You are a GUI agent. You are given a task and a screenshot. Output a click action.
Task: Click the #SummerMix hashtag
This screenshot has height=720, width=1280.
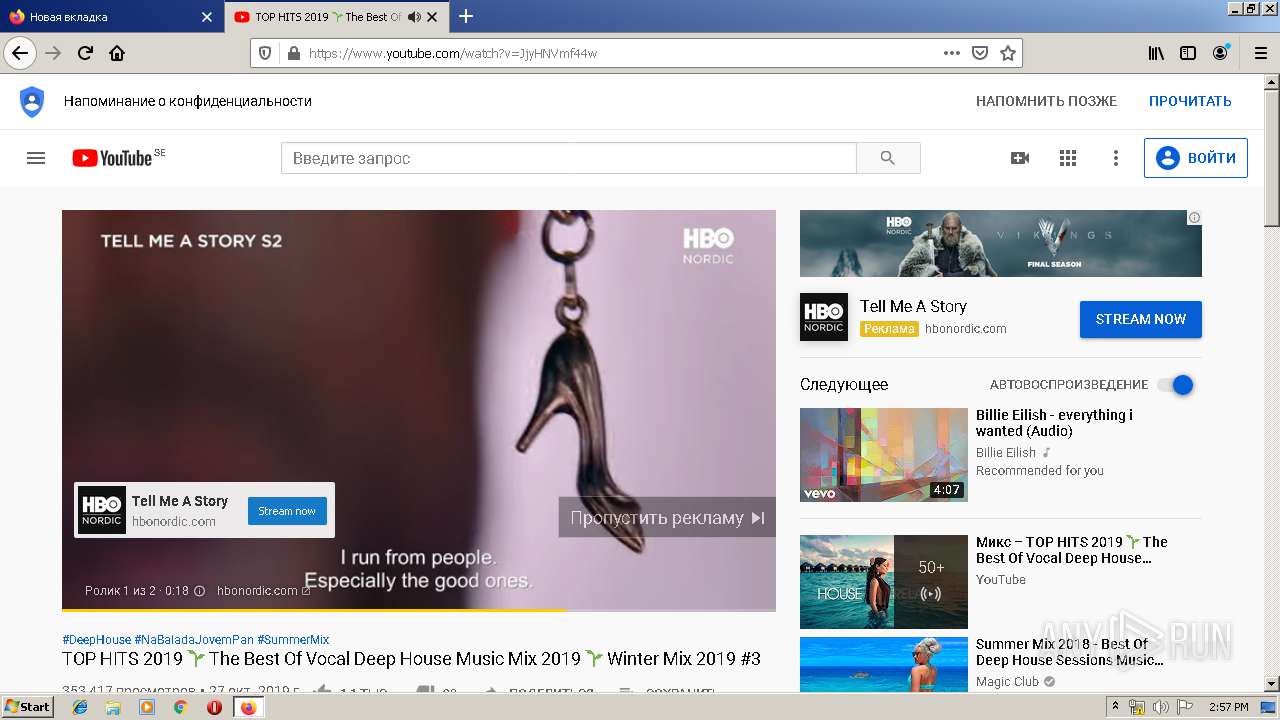point(293,640)
